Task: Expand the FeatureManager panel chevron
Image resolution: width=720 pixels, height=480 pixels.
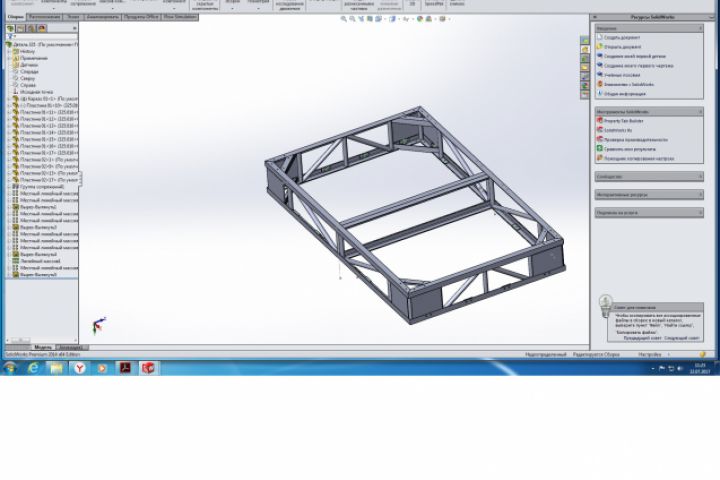Action: pyautogui.click(x=74, y=28)
